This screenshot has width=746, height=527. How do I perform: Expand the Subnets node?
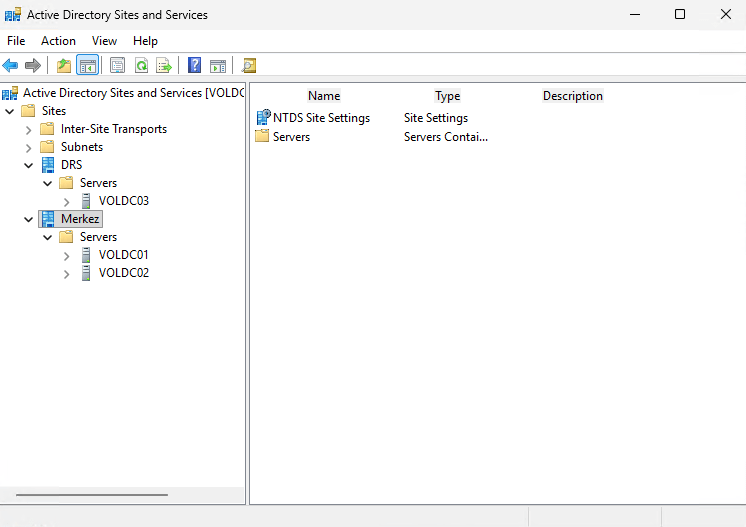click(29, 147)
